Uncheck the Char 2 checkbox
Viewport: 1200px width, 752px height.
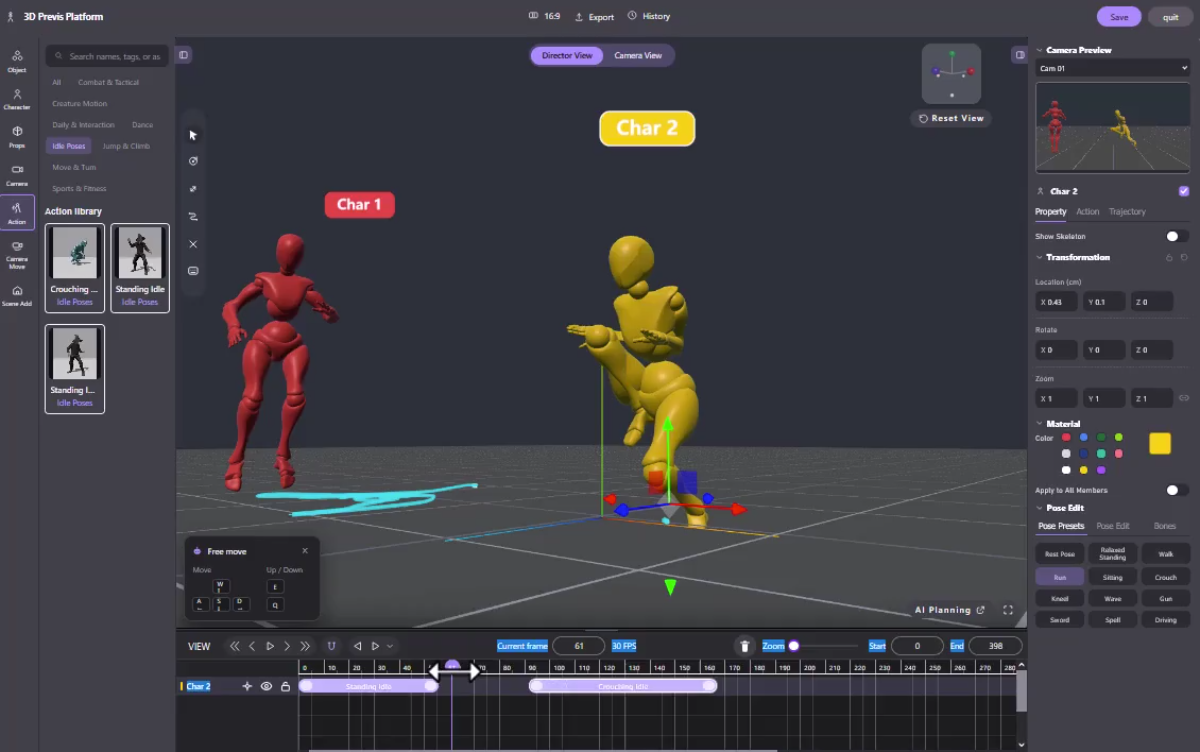(x=1184, y=191)
